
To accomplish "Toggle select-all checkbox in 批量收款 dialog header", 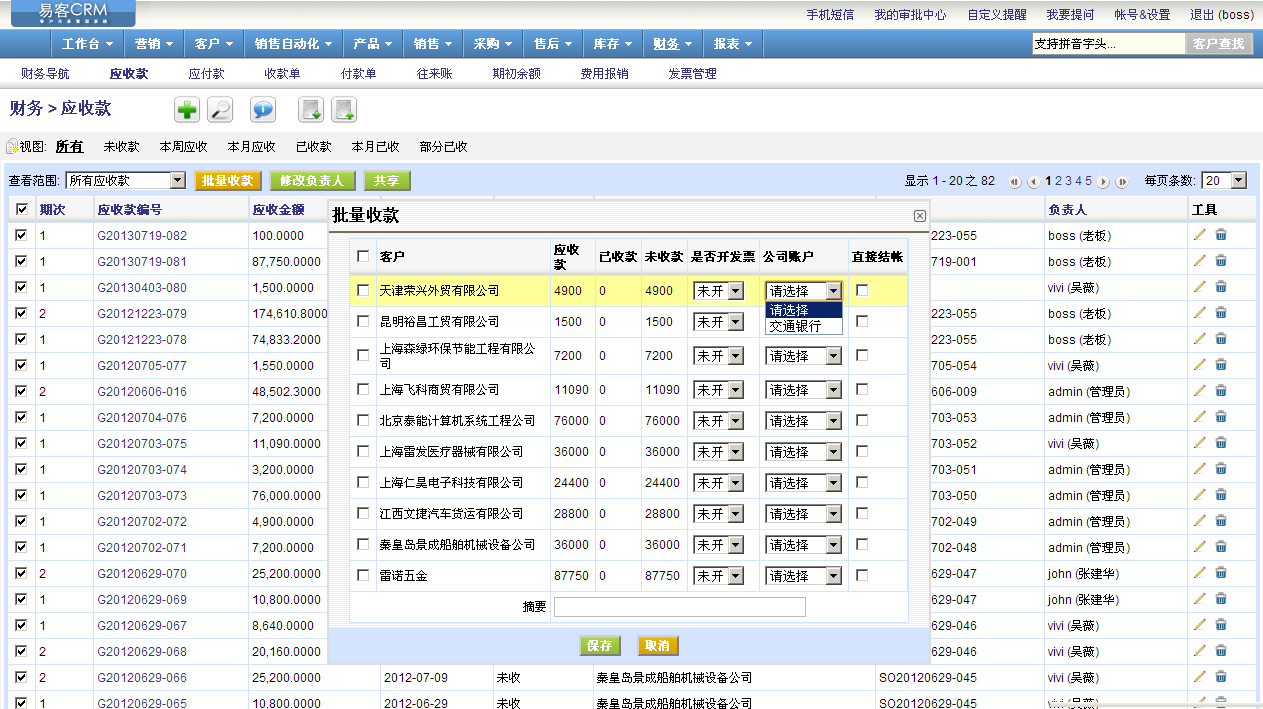I will [x=364, y=257].
